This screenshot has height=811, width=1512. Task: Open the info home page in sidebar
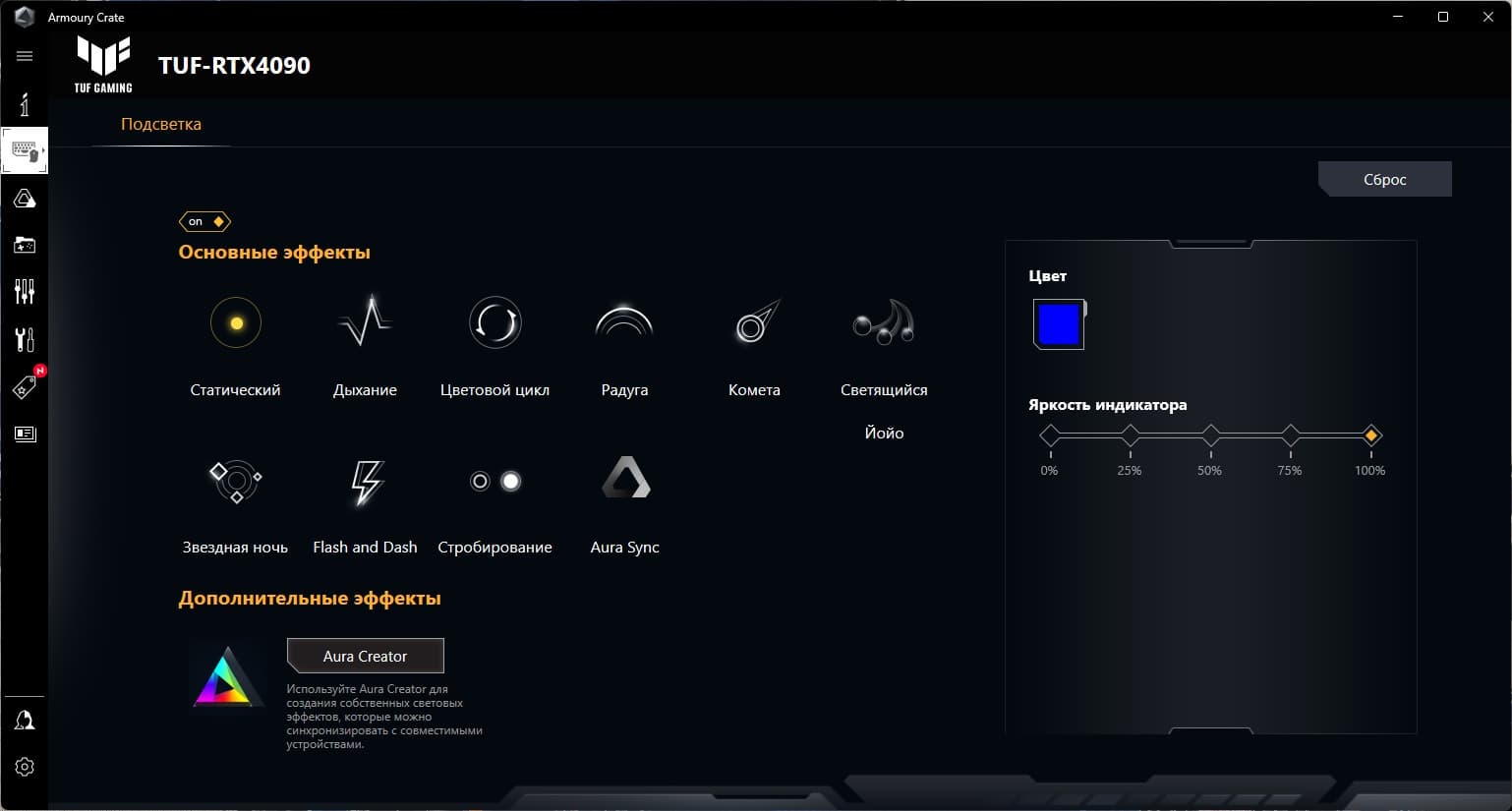coord(25,104)
